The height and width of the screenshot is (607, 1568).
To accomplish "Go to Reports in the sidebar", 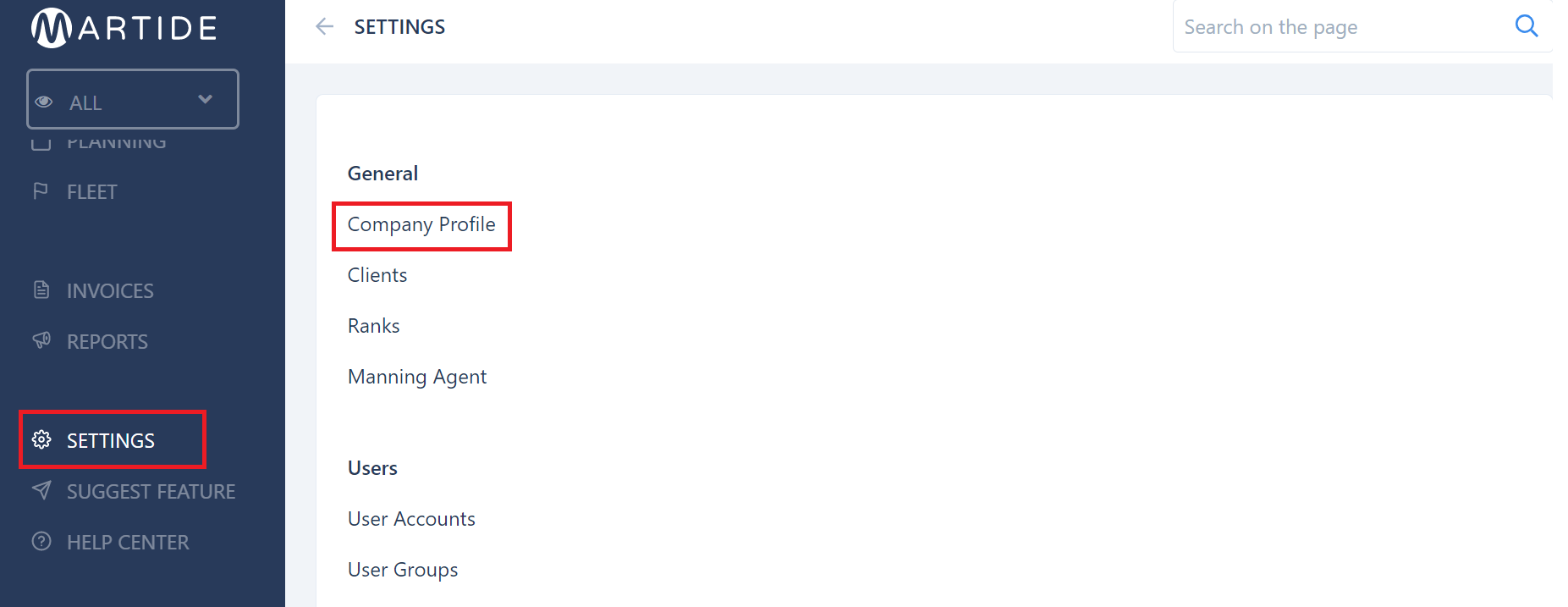I will [107, 342].
